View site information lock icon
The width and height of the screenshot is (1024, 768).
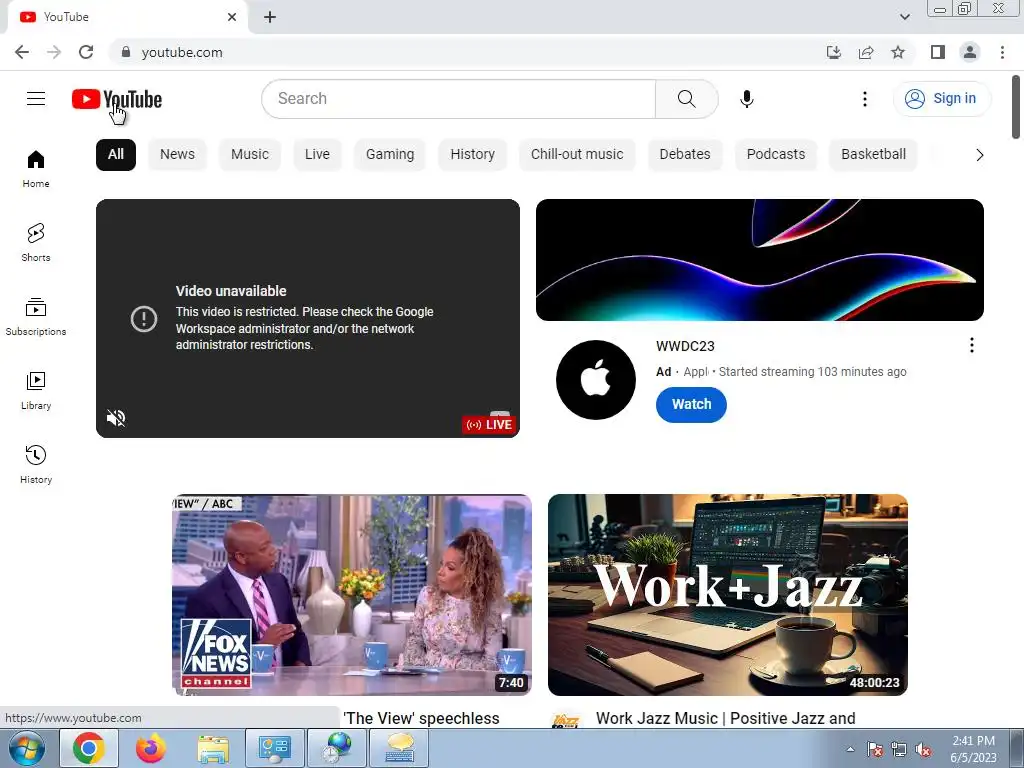pos(126,52)
